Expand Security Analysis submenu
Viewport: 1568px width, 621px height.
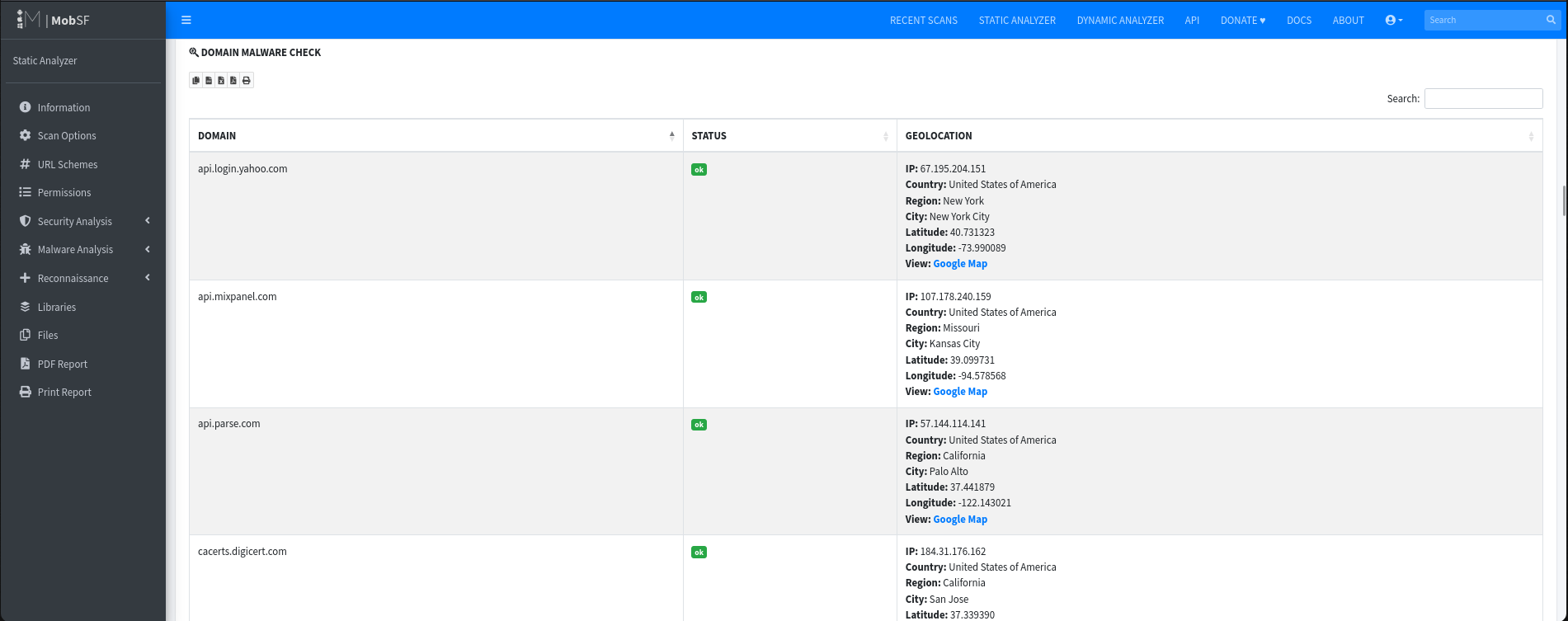click(x=82, y=221)
